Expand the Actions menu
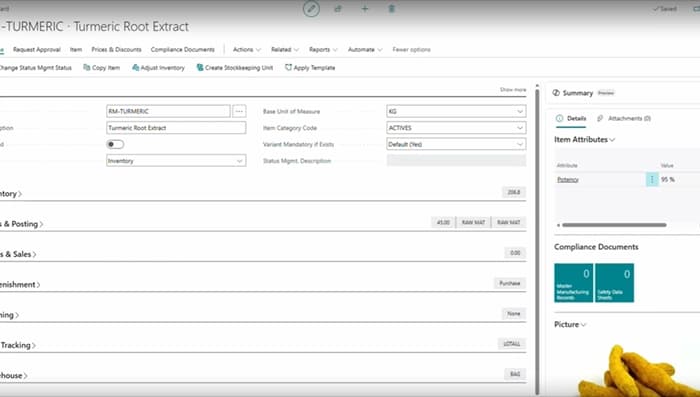The width and height of the screenshot is (700, 397). coord(246,50)
